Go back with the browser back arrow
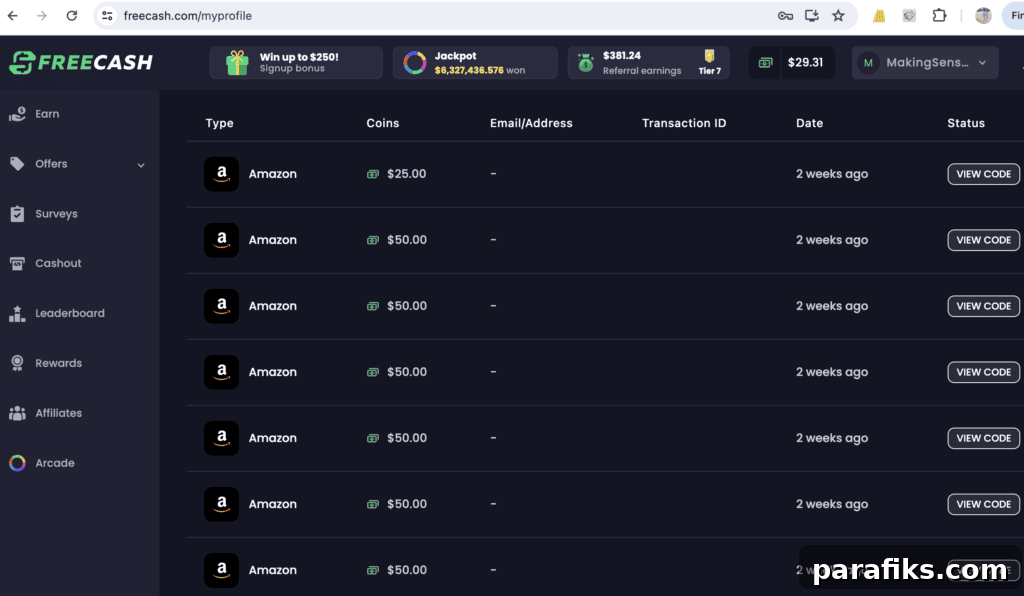 point(12,16)
